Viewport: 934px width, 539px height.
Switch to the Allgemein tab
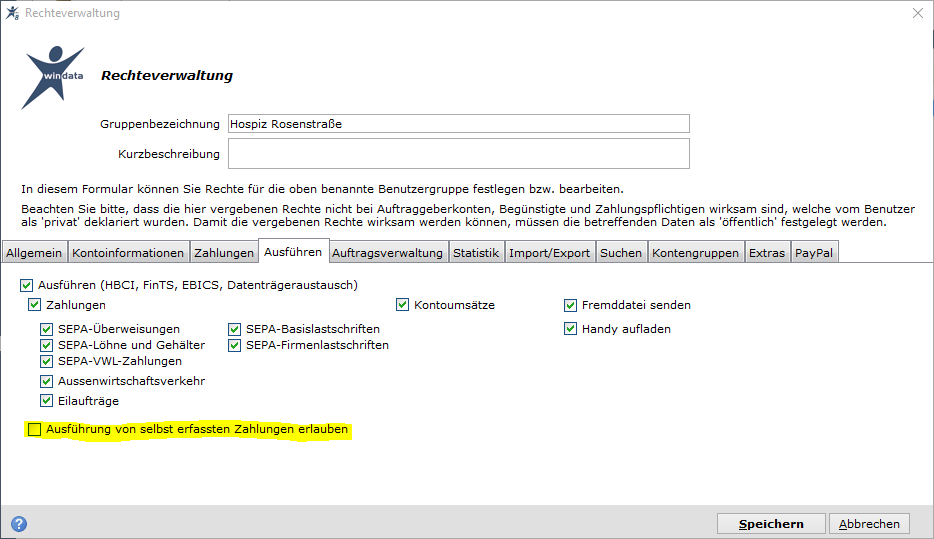click(34, 253)
